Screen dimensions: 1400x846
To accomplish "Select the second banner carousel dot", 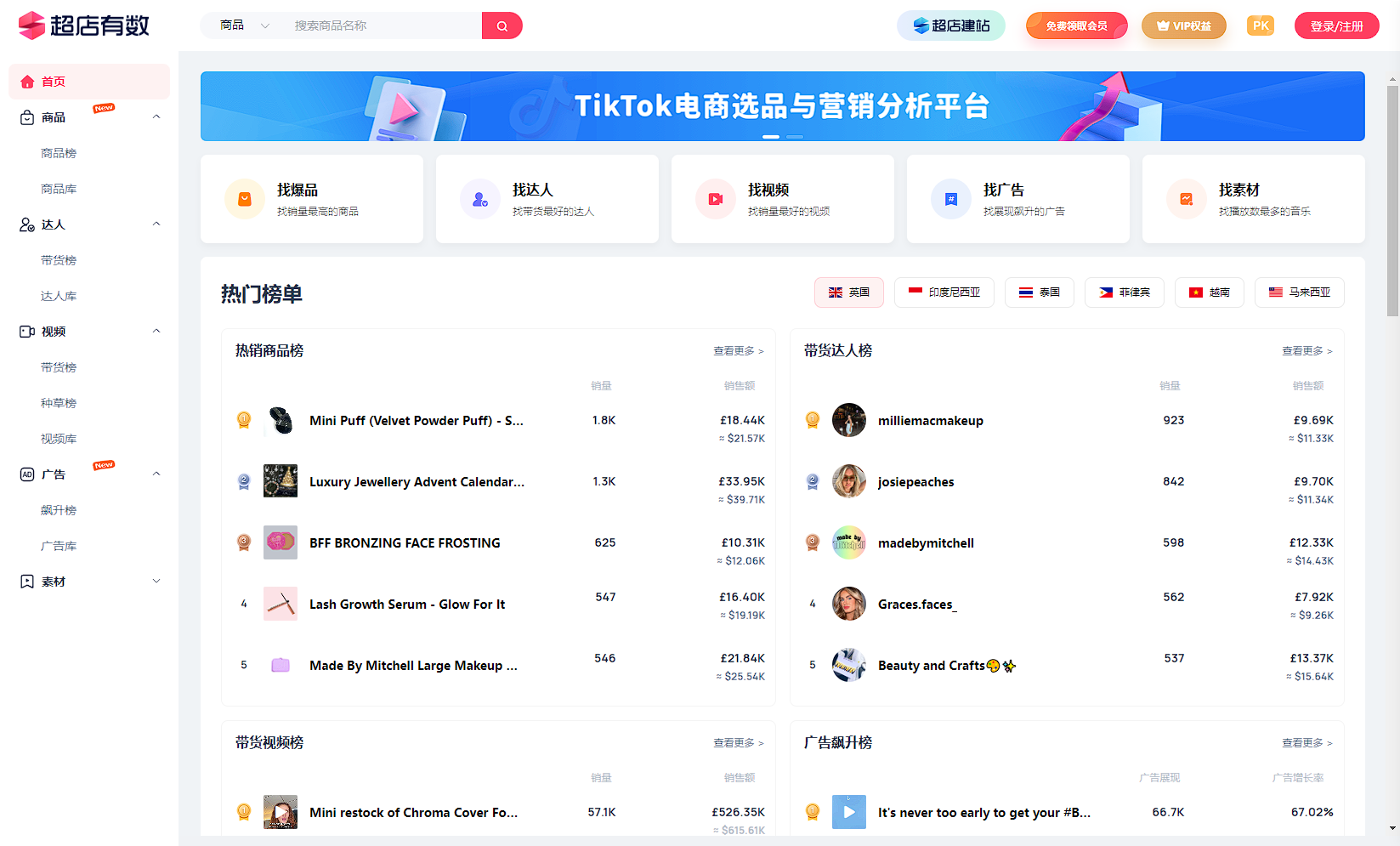I will 794,137.
